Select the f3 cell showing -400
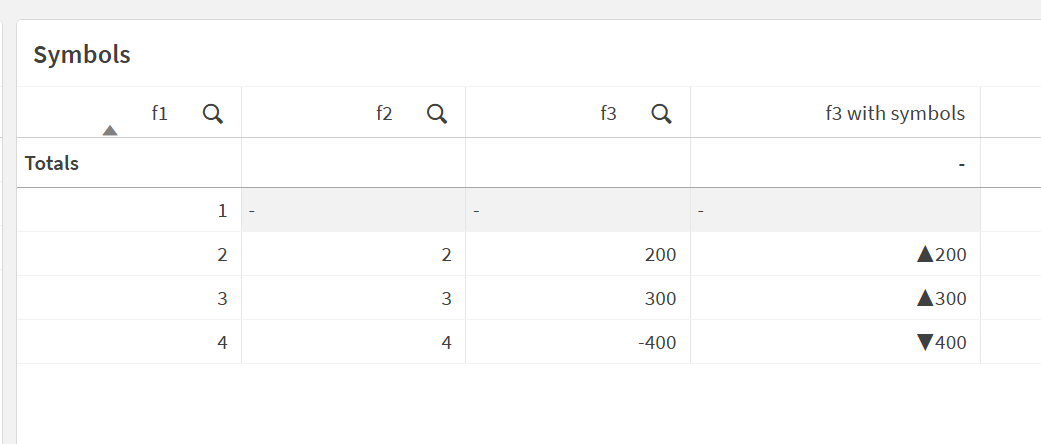Image resolution: width=1041 pixels, height=444 pixels. click(x=578, y=342)
